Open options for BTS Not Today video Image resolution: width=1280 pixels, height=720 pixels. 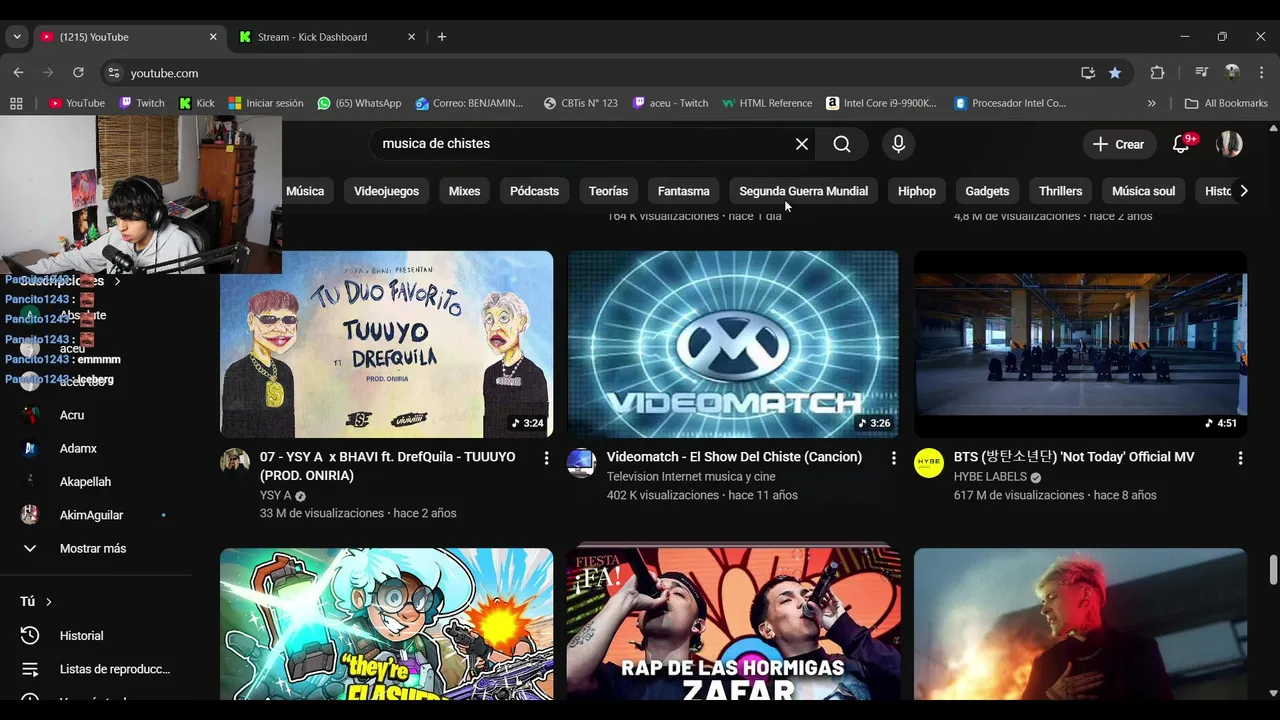point(1240,458)
